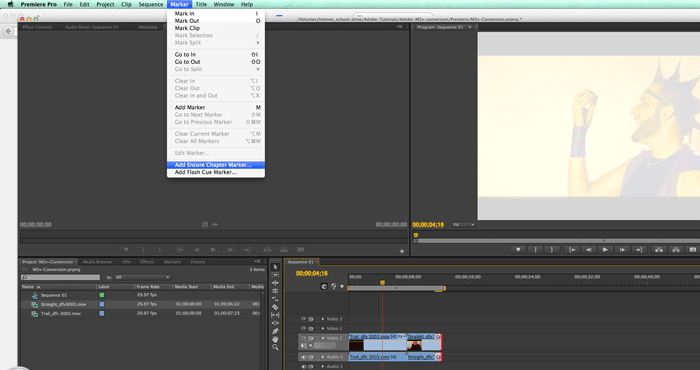The height and width of the screenshot is (370, 700).
Task: Collapse the Video 1 track
Action: pos(323,338)
